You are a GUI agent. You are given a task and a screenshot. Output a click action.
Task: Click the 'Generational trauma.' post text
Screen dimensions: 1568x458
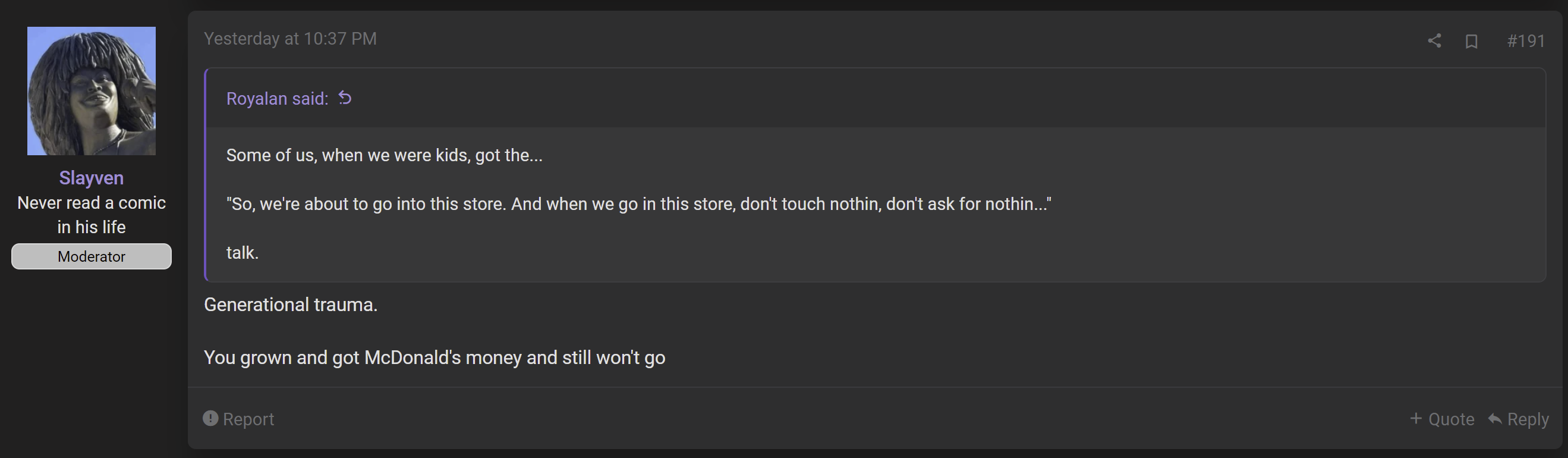291,305
